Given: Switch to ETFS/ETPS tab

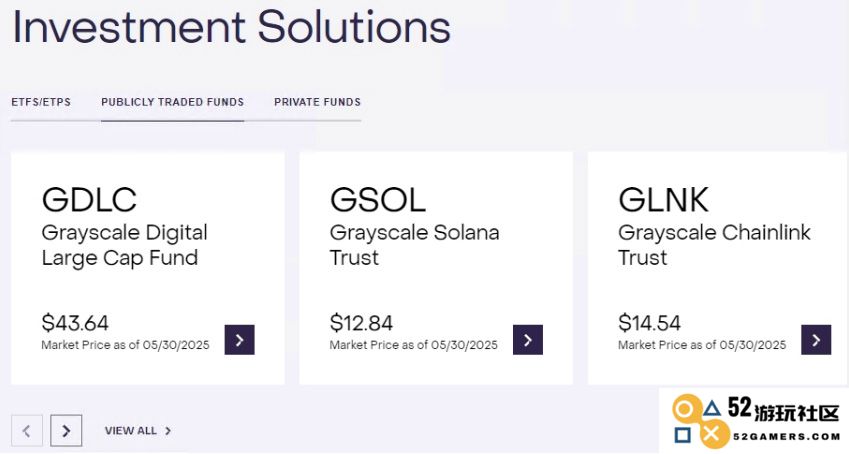Looking at the screenshot, I should point(41,102).
